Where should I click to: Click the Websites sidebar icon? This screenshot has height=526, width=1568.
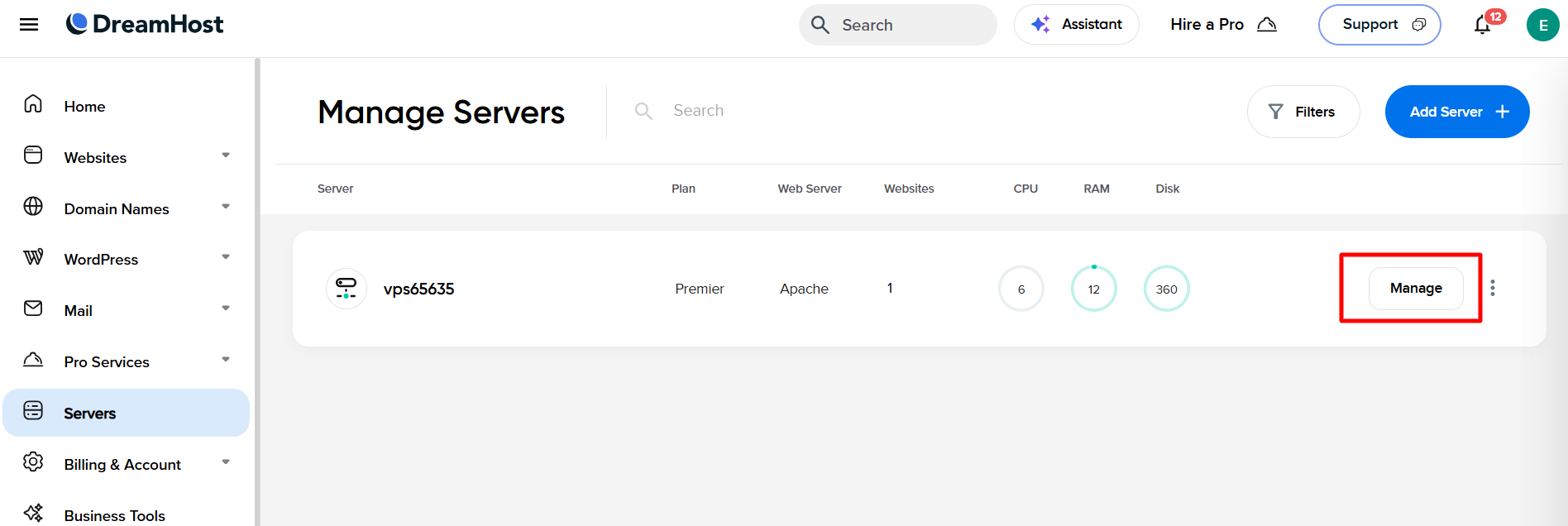(x=33, y=155)
